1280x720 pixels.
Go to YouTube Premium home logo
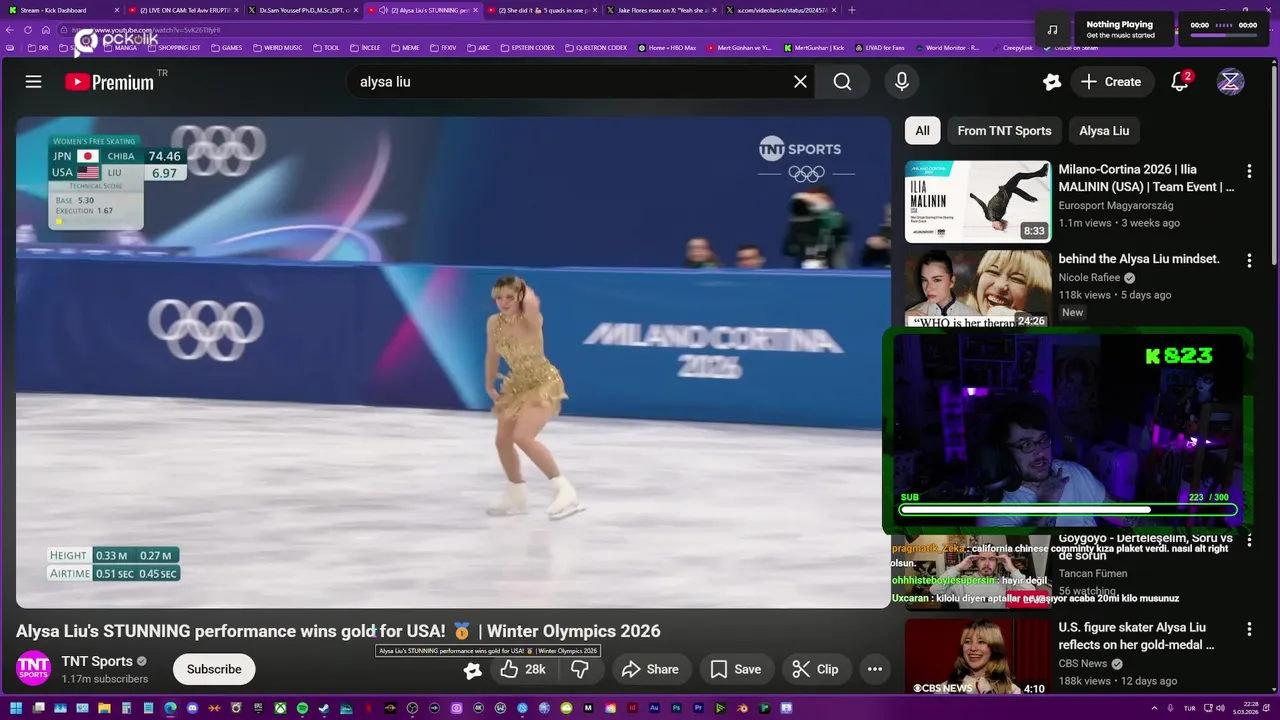(110, 82)
